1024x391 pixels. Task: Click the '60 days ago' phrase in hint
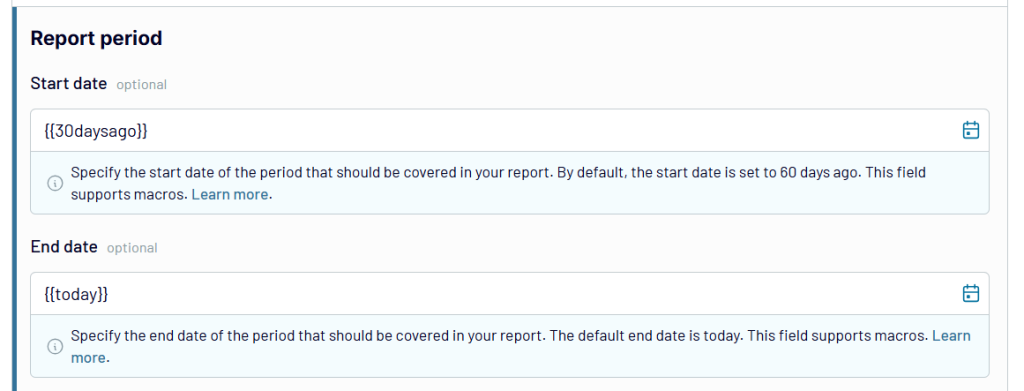tap(819, 173)
